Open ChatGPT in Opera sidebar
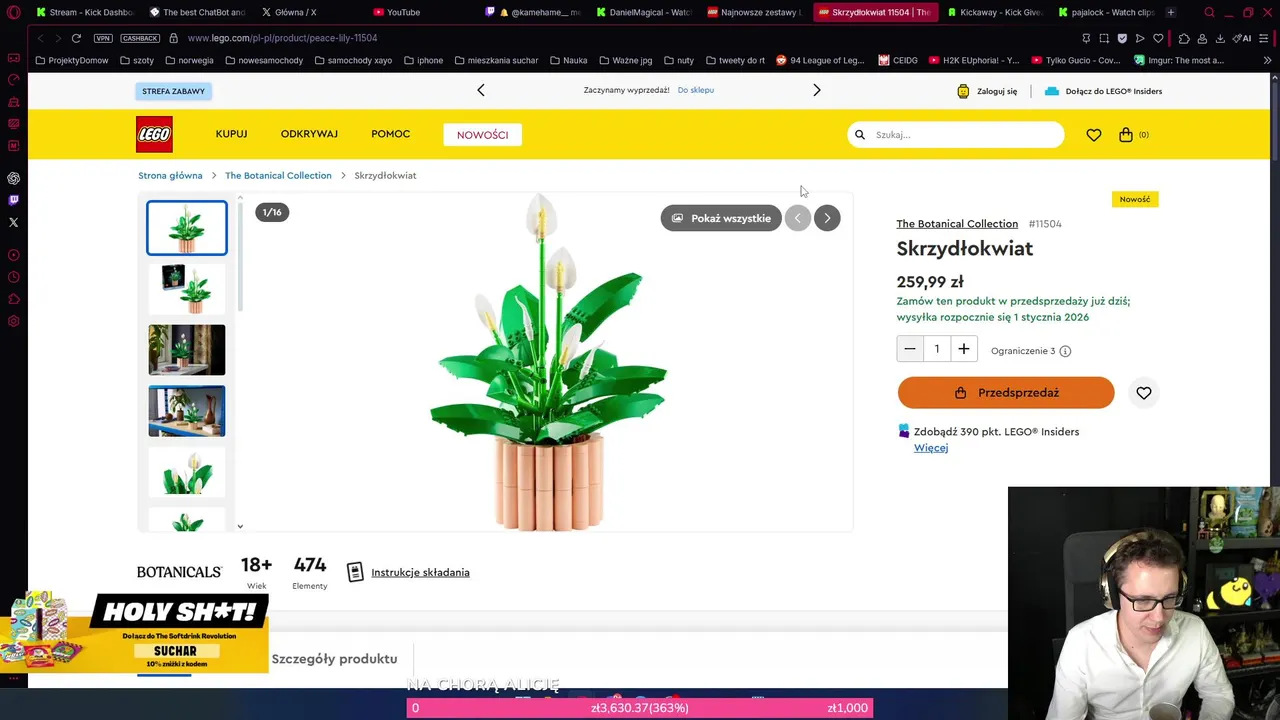Viewport: 1280px width, 720px height. pyautogui.click(x=13, y=178)
